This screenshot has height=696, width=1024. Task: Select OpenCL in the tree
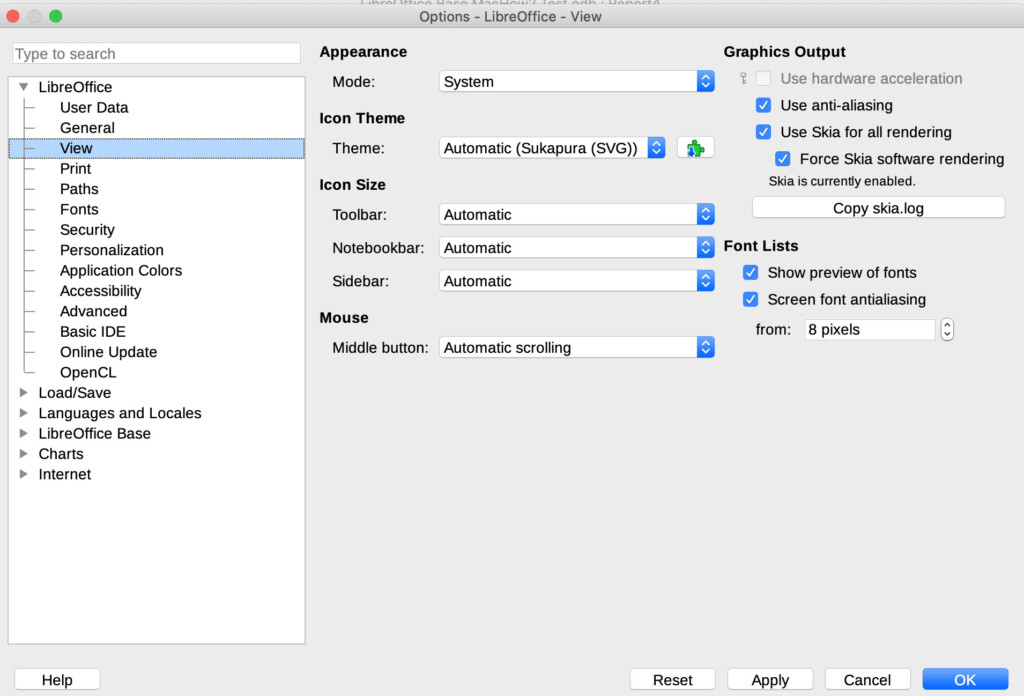[x=88, y=372]
